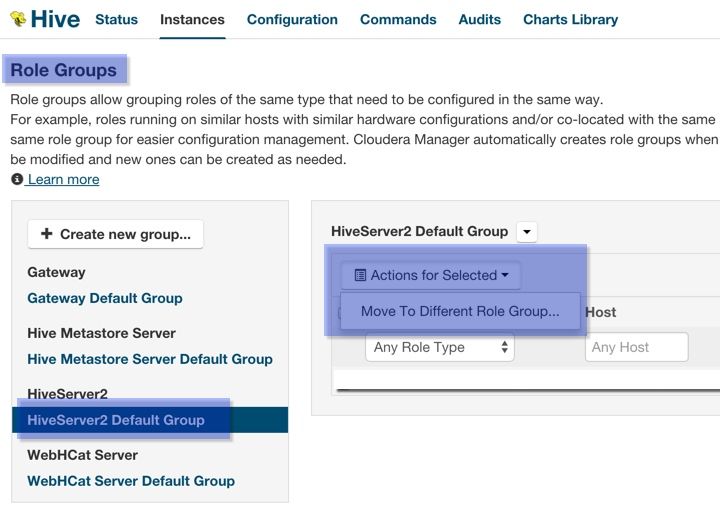Expand the HiveServer2 Default Group caret dropdown
Screen dimensions: 720x505
(528, 231)
